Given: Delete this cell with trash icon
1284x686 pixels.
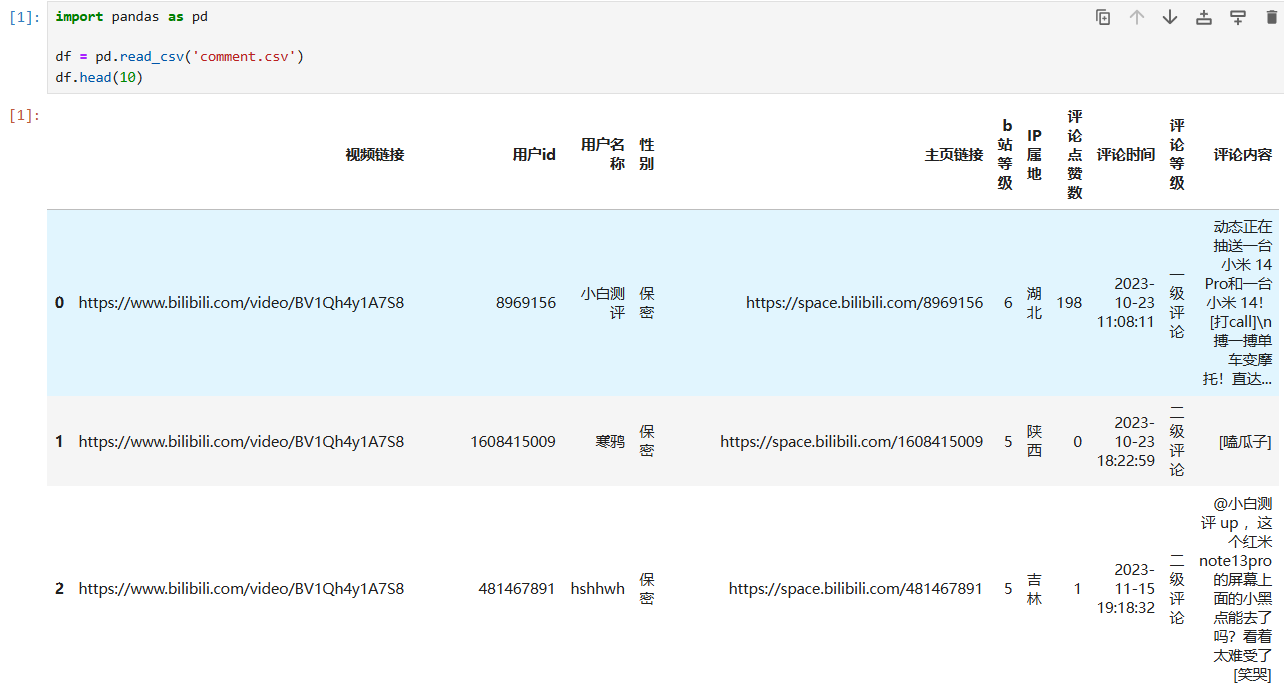Looking at the screenshot, I should 1271,17.
